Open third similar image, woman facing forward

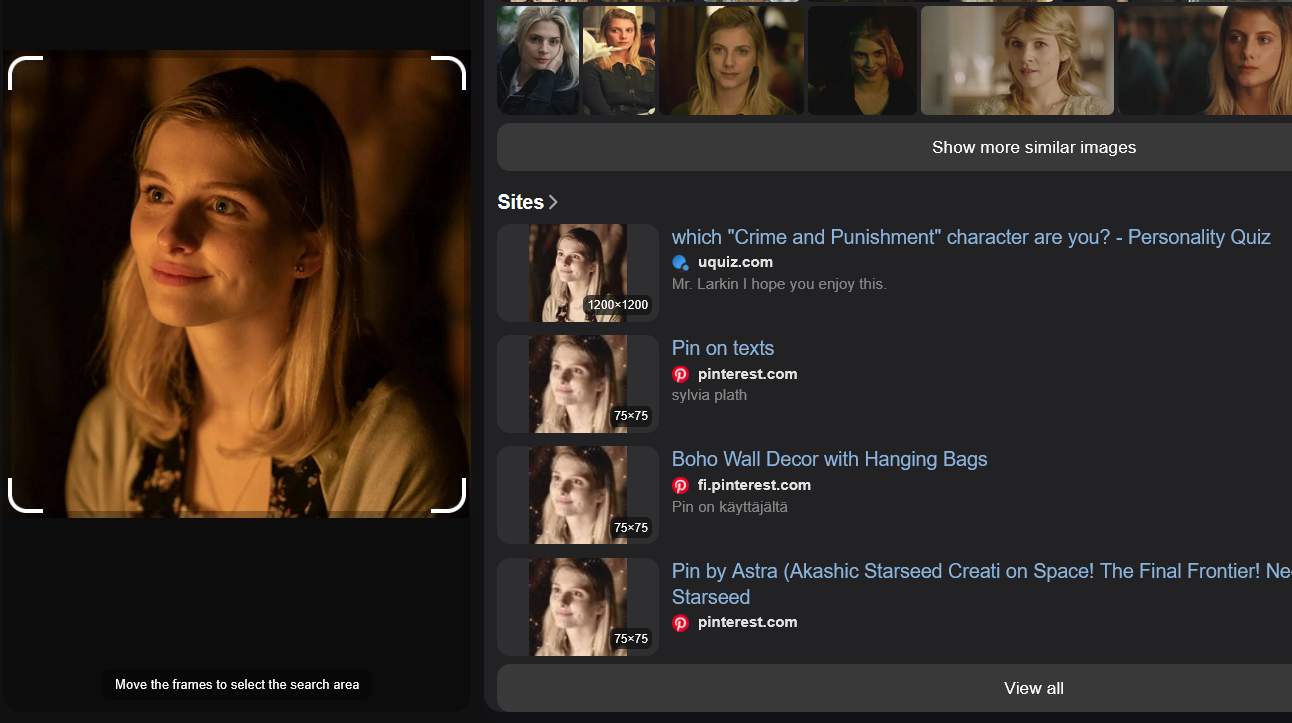(x=731, y=60)
